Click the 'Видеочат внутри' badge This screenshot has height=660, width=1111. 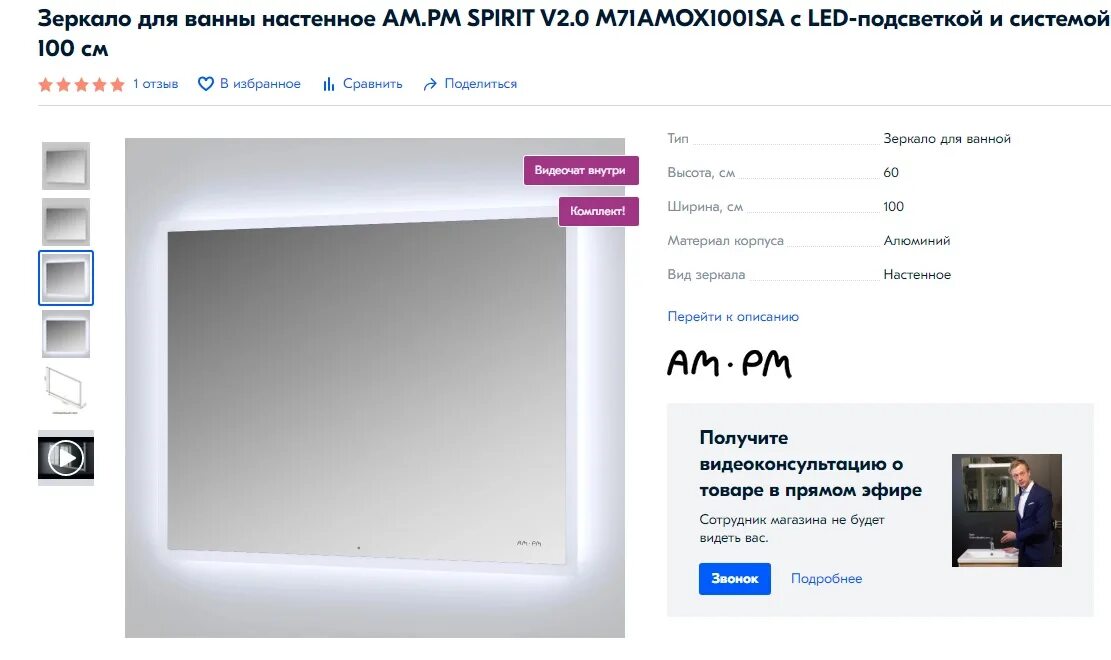[581, 170]
